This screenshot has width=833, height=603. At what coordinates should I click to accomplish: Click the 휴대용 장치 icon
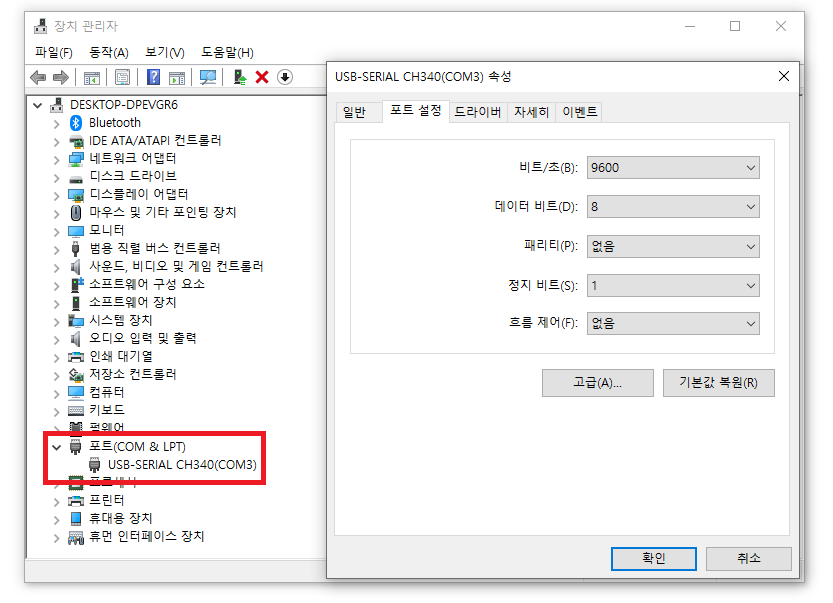tap(76, 519)
